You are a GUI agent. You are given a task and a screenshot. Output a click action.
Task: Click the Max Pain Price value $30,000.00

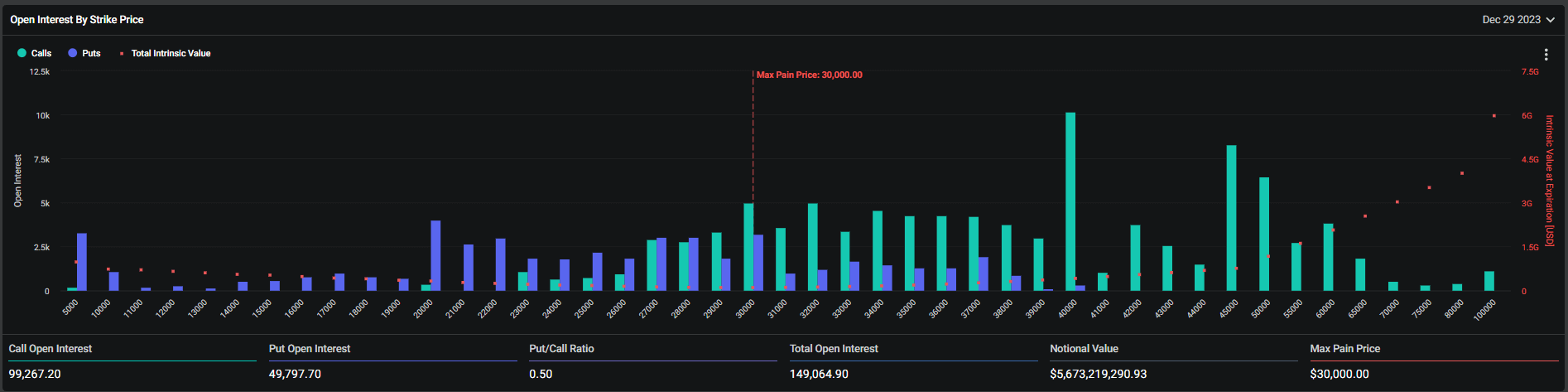(x=1340, y=374)
